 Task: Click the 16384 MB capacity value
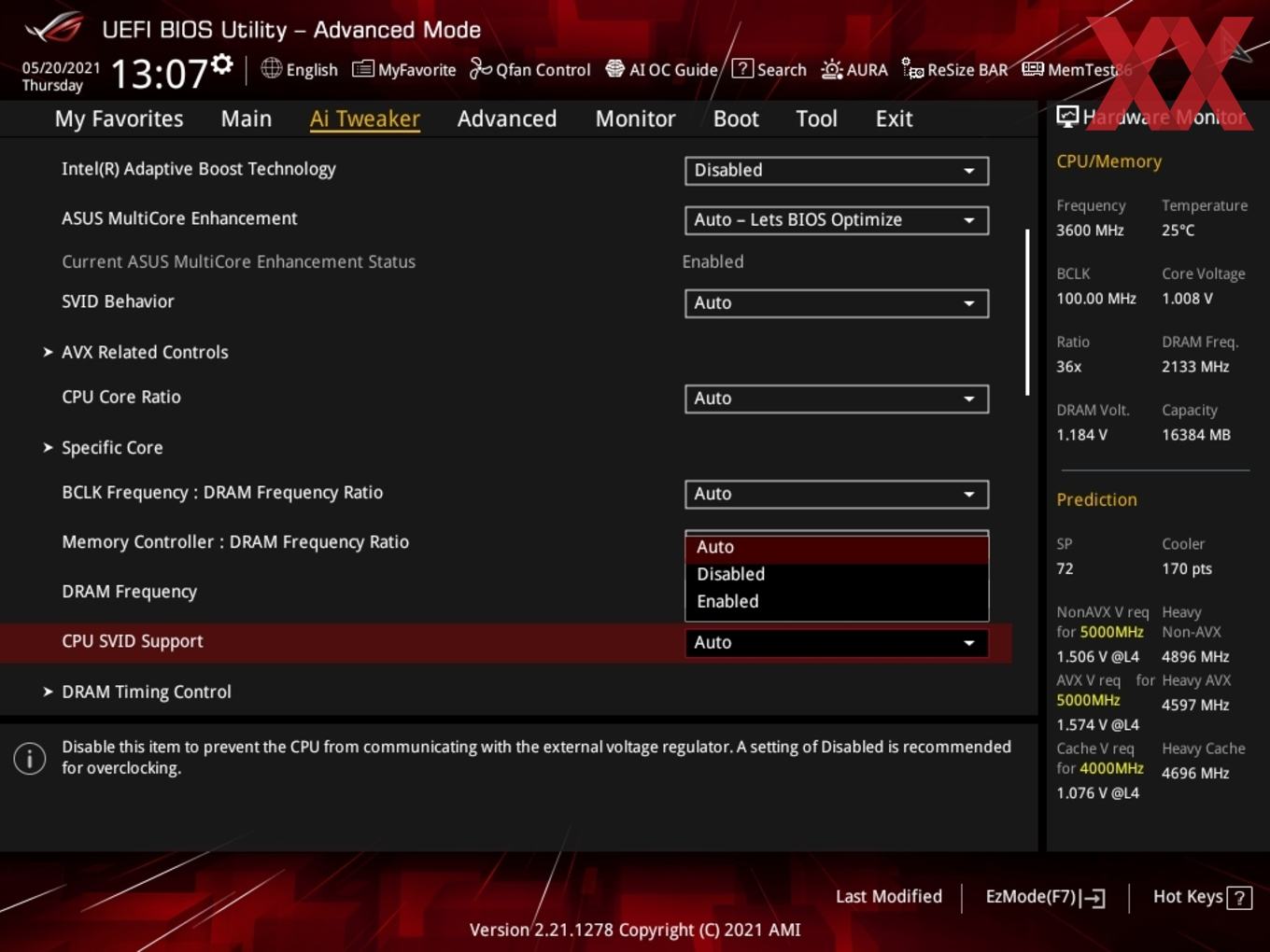1195,435
